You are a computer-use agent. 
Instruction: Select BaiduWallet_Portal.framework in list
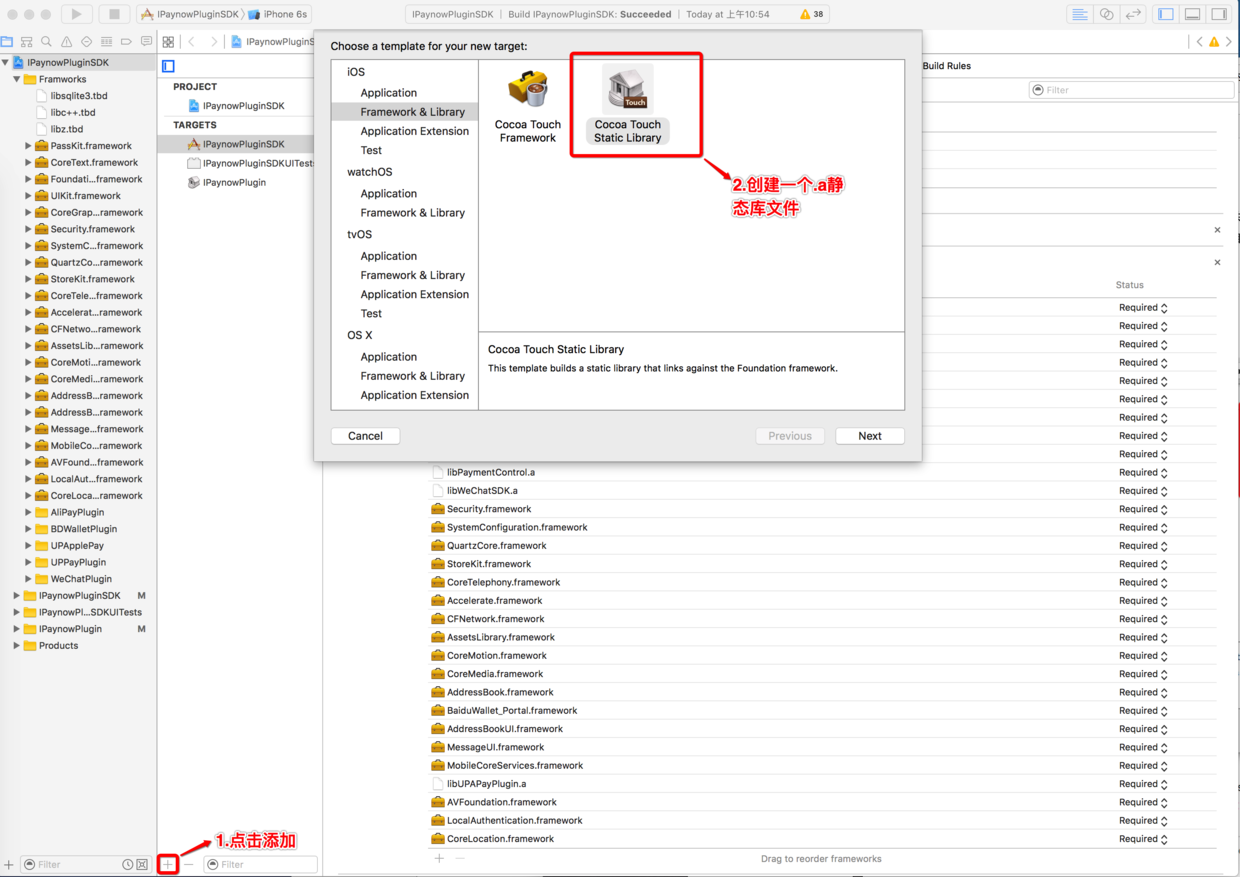[512, 711]
